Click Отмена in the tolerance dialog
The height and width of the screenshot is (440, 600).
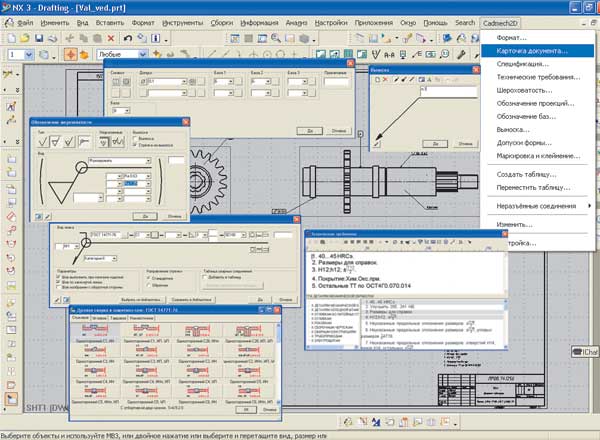pos(338,131)
